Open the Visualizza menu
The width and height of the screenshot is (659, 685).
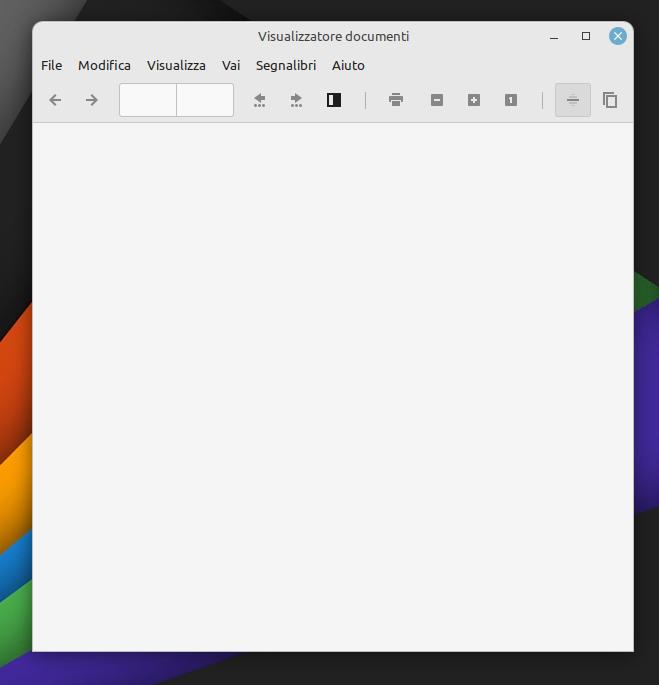click(x=176, y=66)
